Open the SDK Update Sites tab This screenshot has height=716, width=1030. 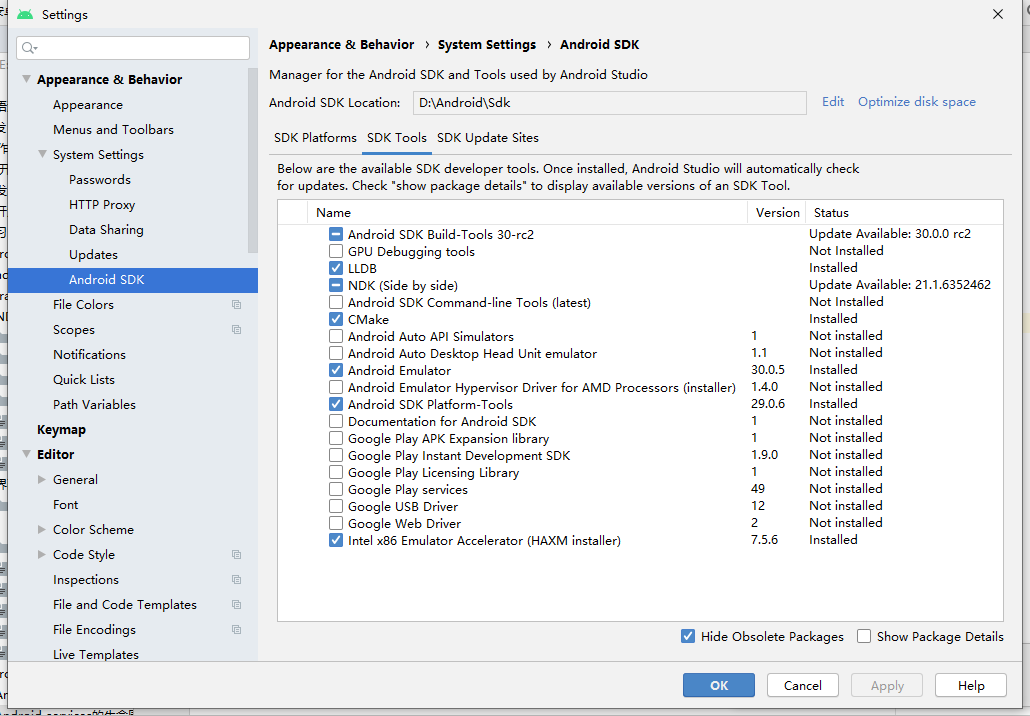tap(488, 138)
